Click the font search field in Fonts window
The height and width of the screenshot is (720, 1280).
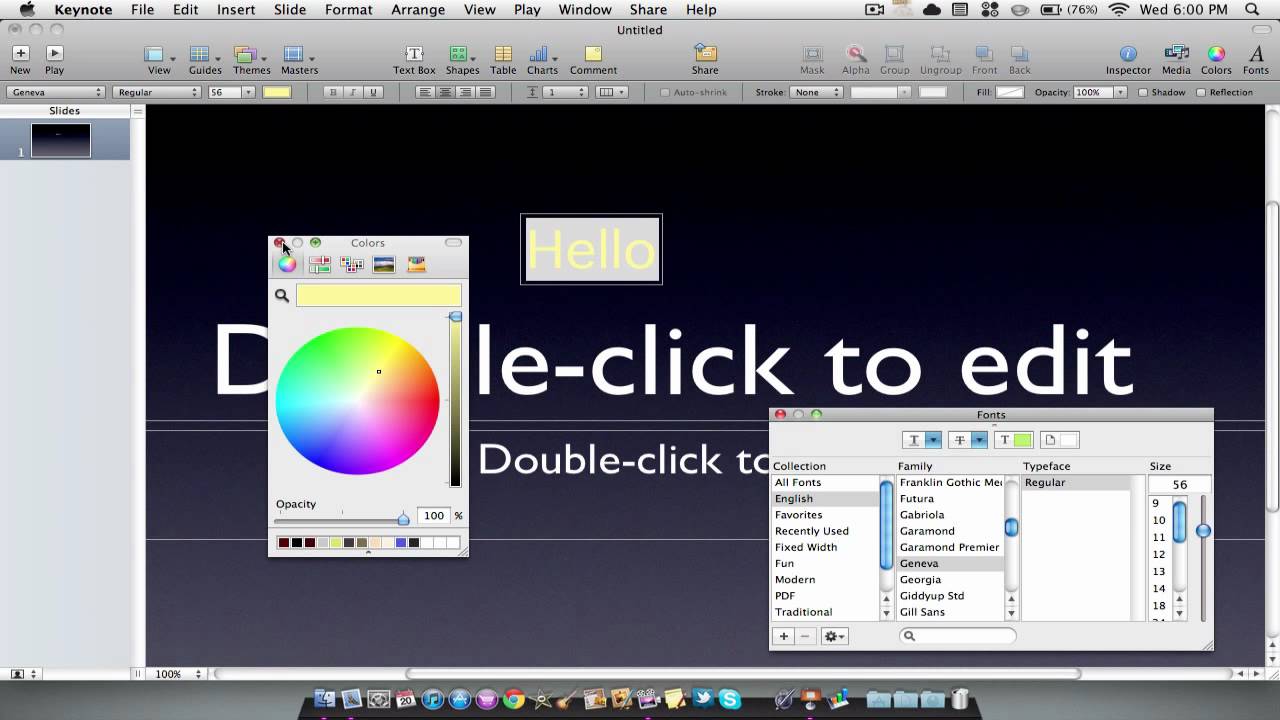point(958,636)
